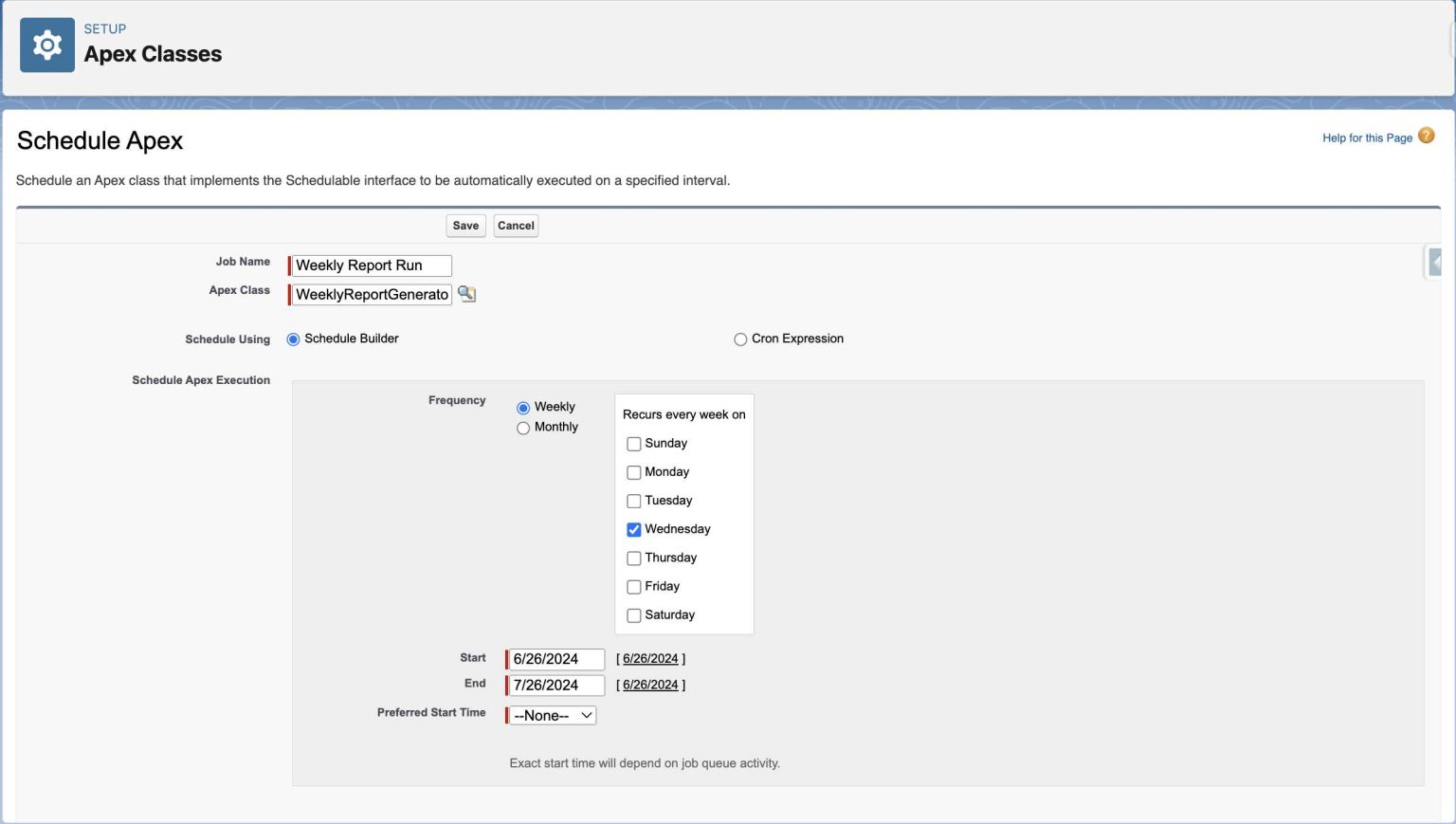The height and width of the screenshot is (824, 1456).
Task: Click inside the Job Name field
Action: [x=371, y=266]
